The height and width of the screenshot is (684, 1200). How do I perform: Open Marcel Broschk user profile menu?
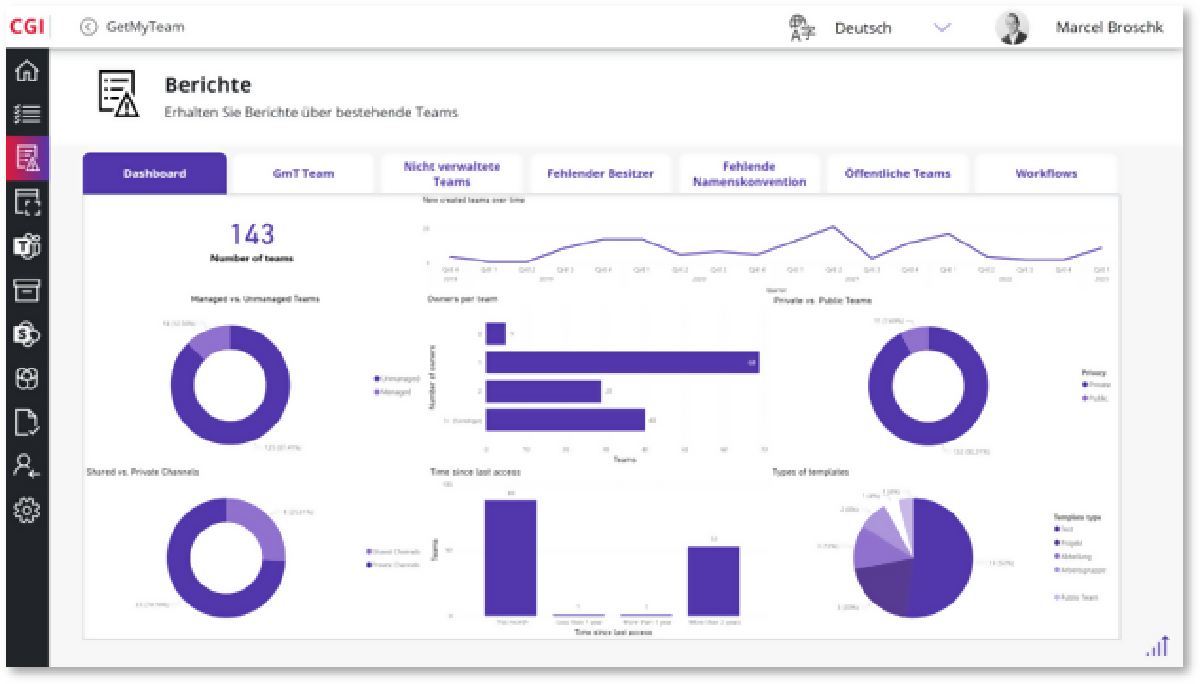click(x=1080, y=28)
